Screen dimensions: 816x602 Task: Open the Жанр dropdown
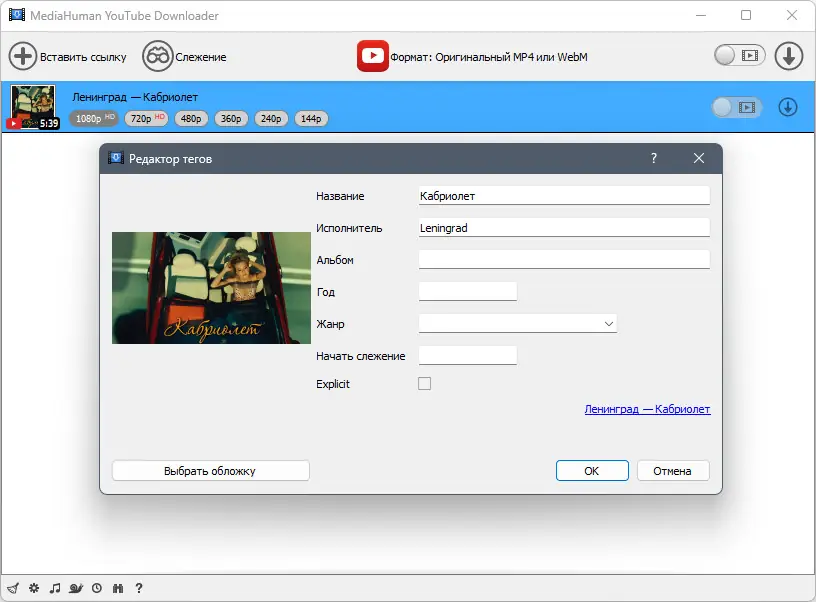pos(518,324)
